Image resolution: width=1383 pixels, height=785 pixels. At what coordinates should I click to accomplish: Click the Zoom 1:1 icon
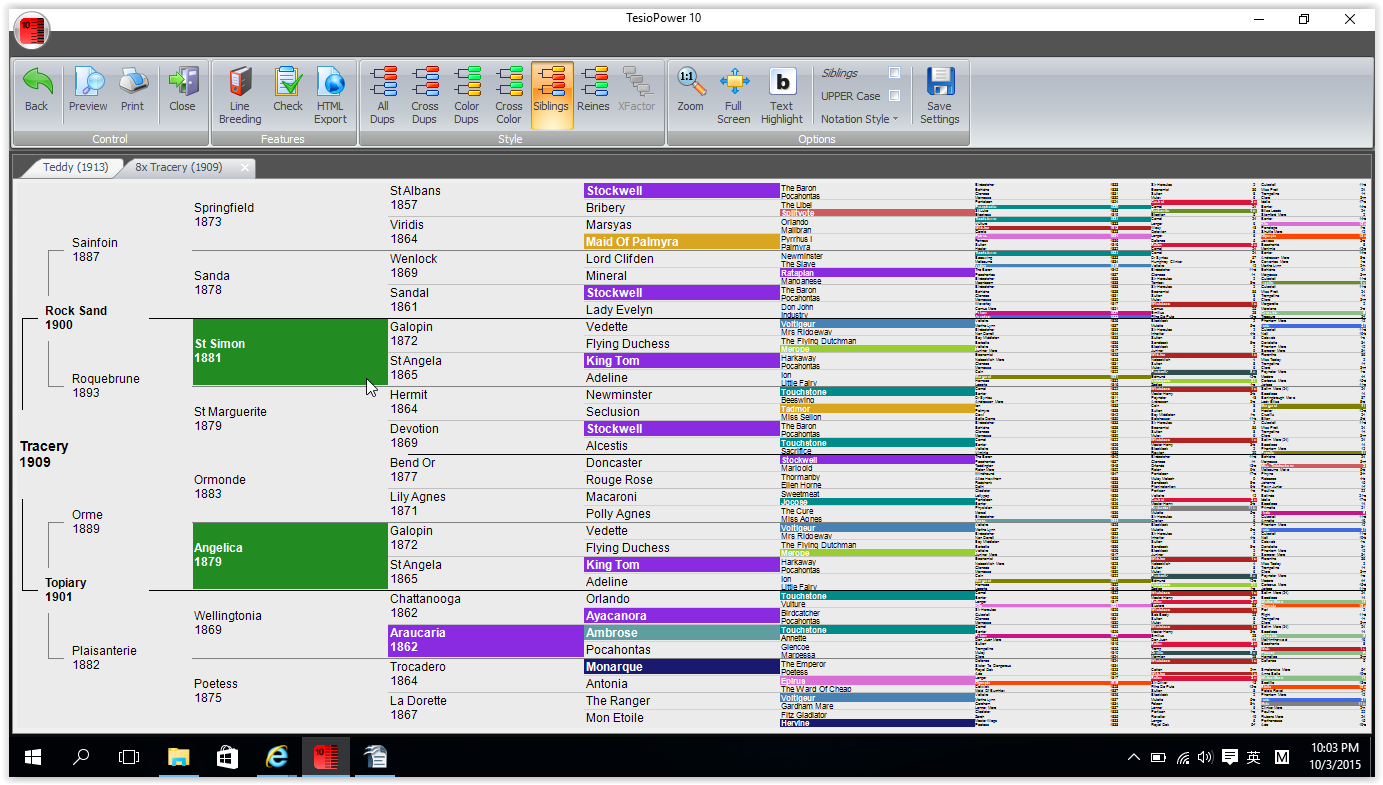690,83
